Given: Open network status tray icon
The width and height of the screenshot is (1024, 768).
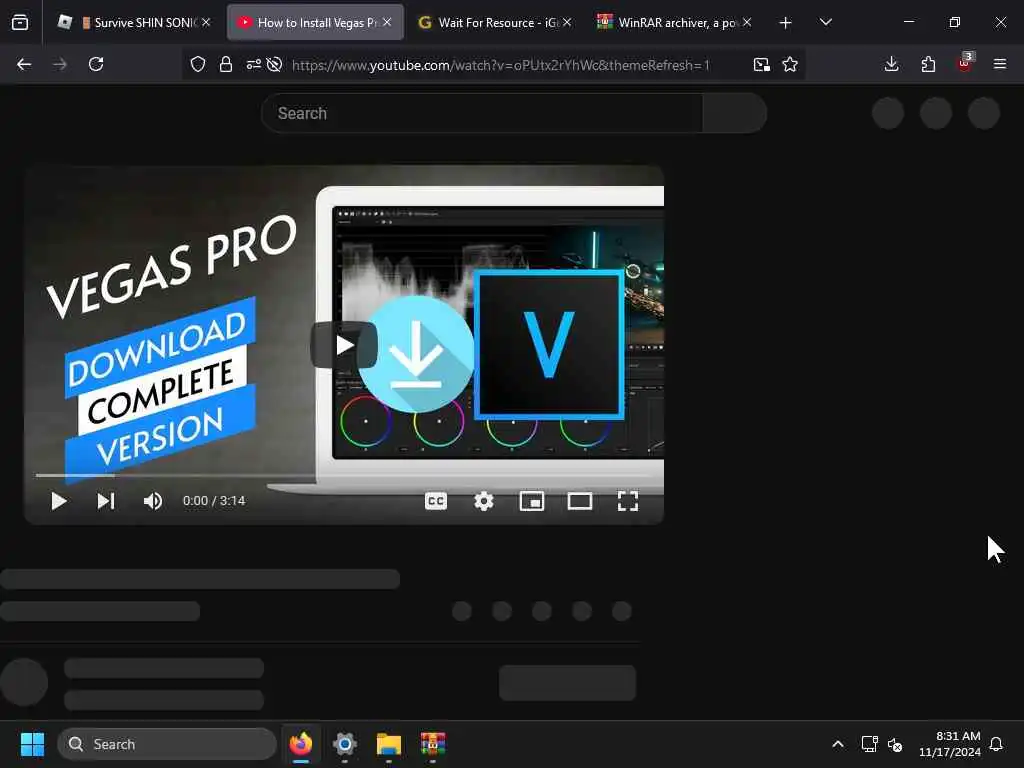Looking at the screenshot, I should tap(869, 744).
